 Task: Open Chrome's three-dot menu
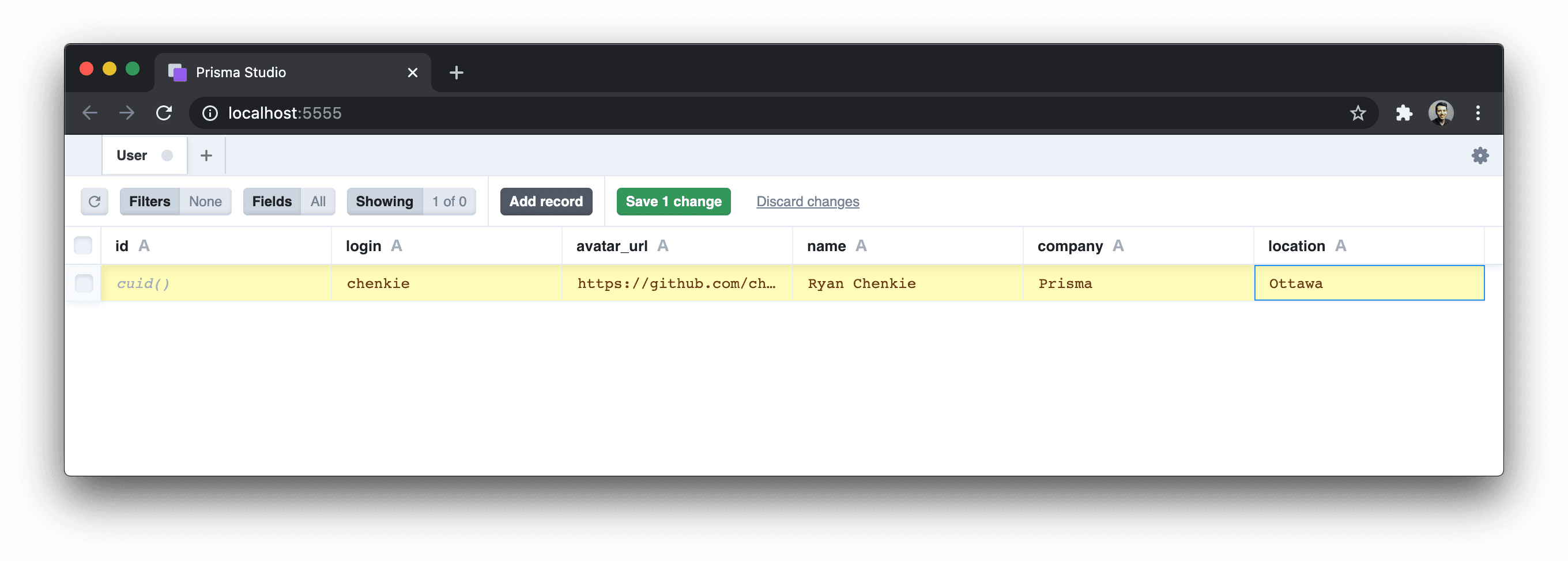click(x=1478, y=112)
